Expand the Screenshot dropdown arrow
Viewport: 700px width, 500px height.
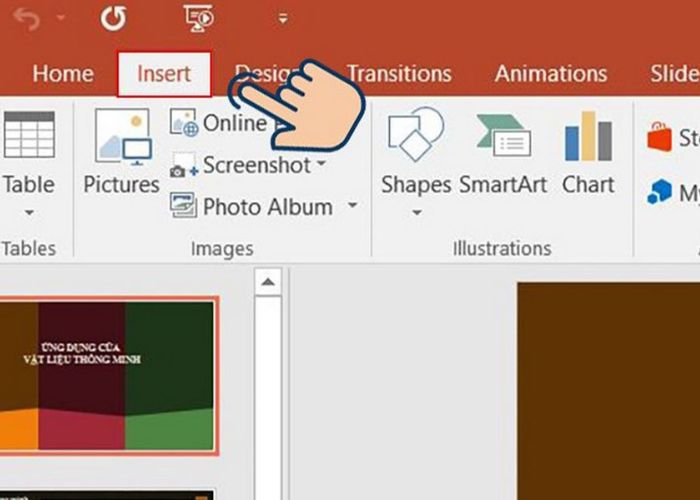[322, 165]
